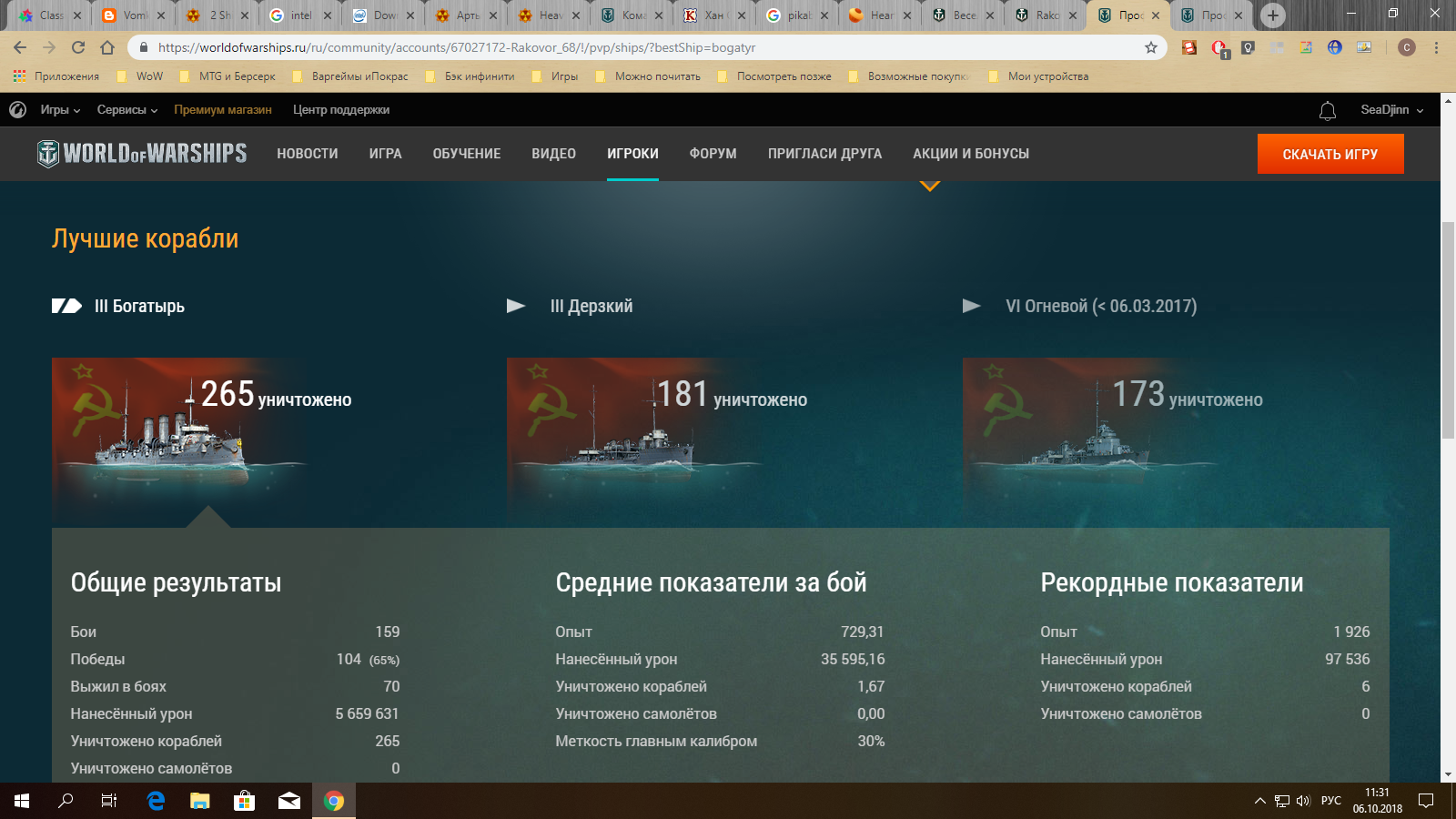Open Windows taskbar search
The image size is (1456, 819).
(x=66, y=801)
